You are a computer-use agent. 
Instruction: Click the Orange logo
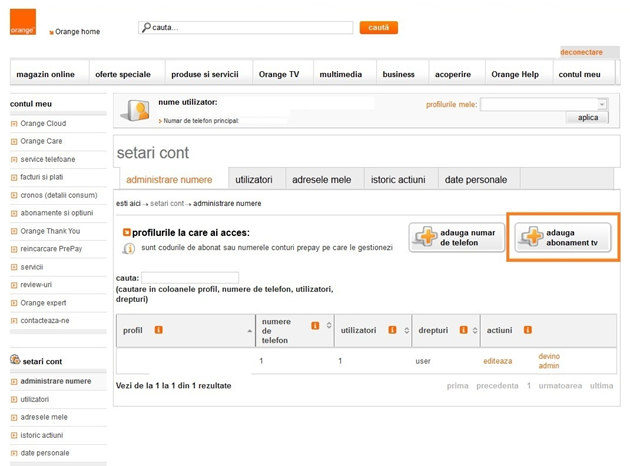23,22
